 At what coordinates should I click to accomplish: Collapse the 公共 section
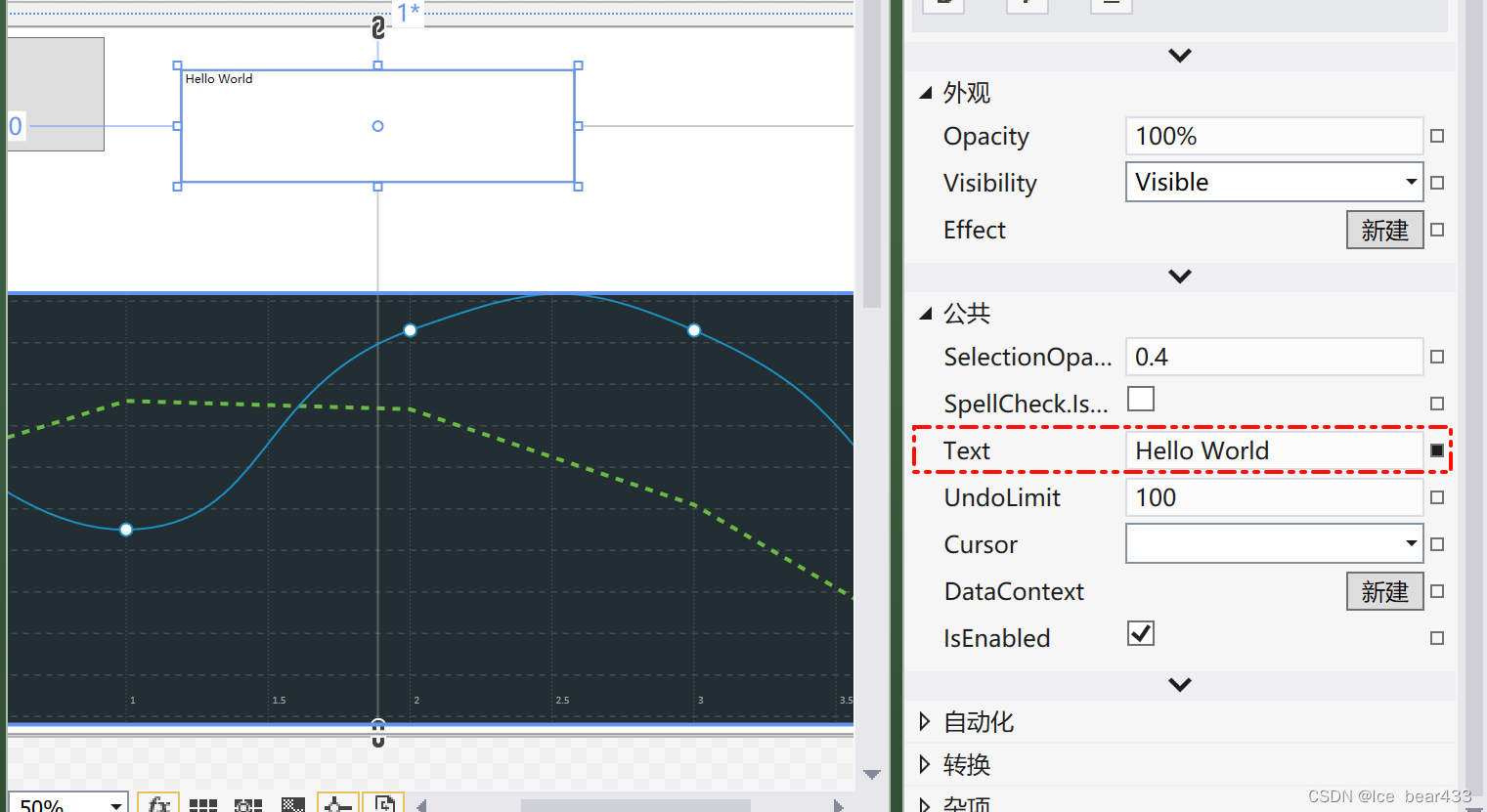[926, 314]
